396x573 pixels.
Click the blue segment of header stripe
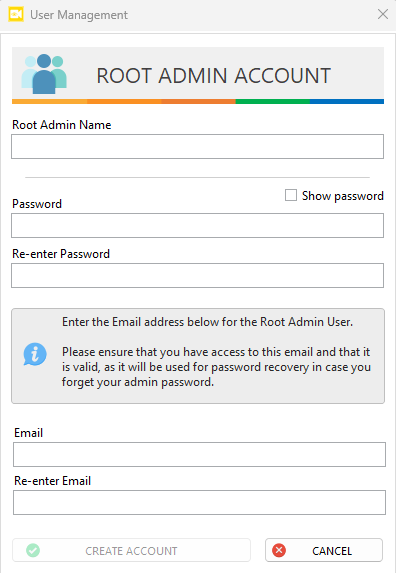click(x=347, y=102)
